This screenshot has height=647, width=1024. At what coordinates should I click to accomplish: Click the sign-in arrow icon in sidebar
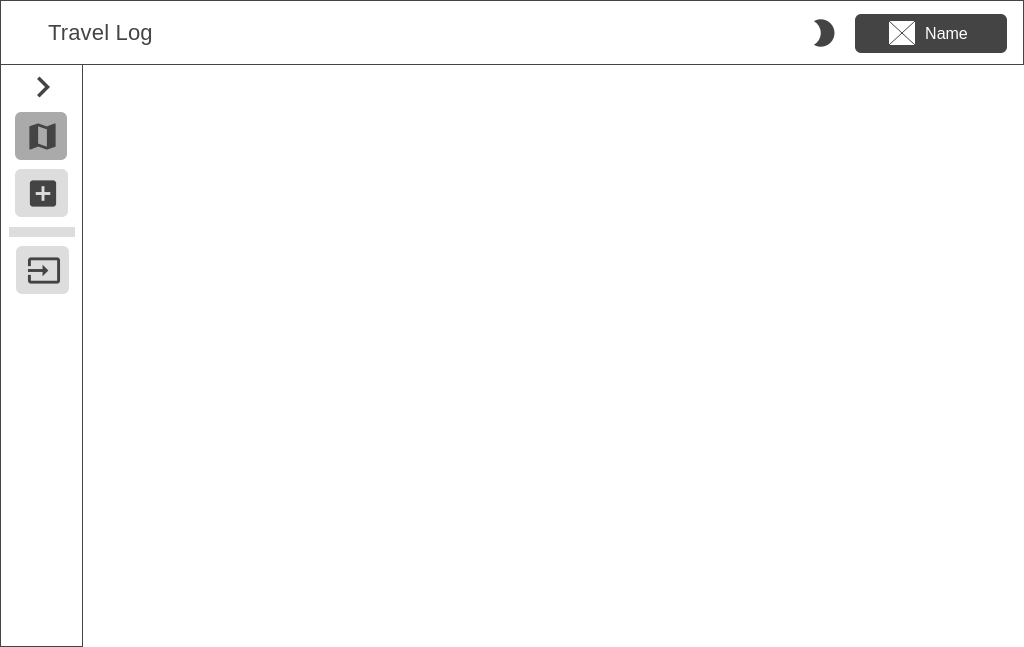[42, 270]
